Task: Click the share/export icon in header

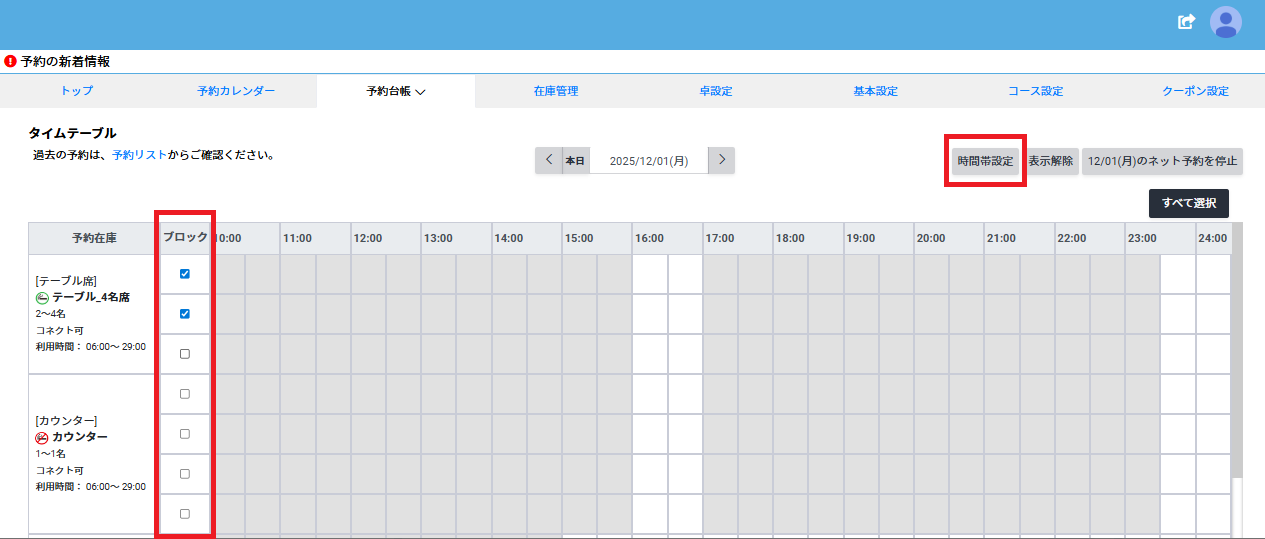Action: (x=1186, y=22)
